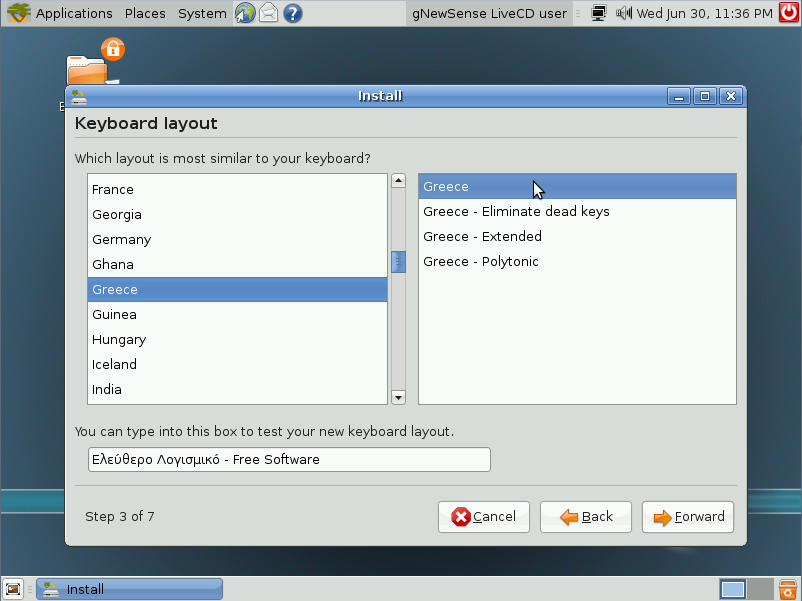This screenshot has width=802, height=601.
Task: Select Iceland in the country list
Action: [237, 364]
